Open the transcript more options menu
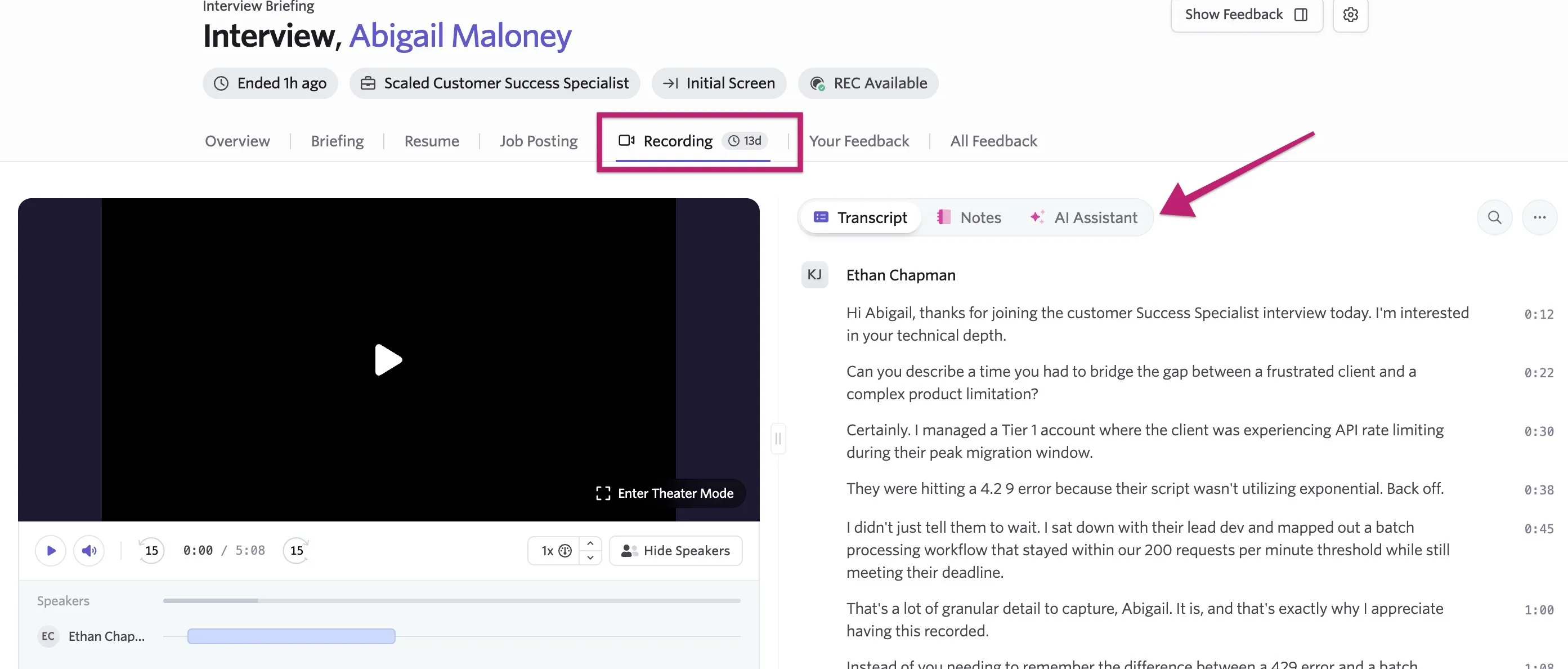Screen dimensions: 1568x669 click(x=1539, y=217)
